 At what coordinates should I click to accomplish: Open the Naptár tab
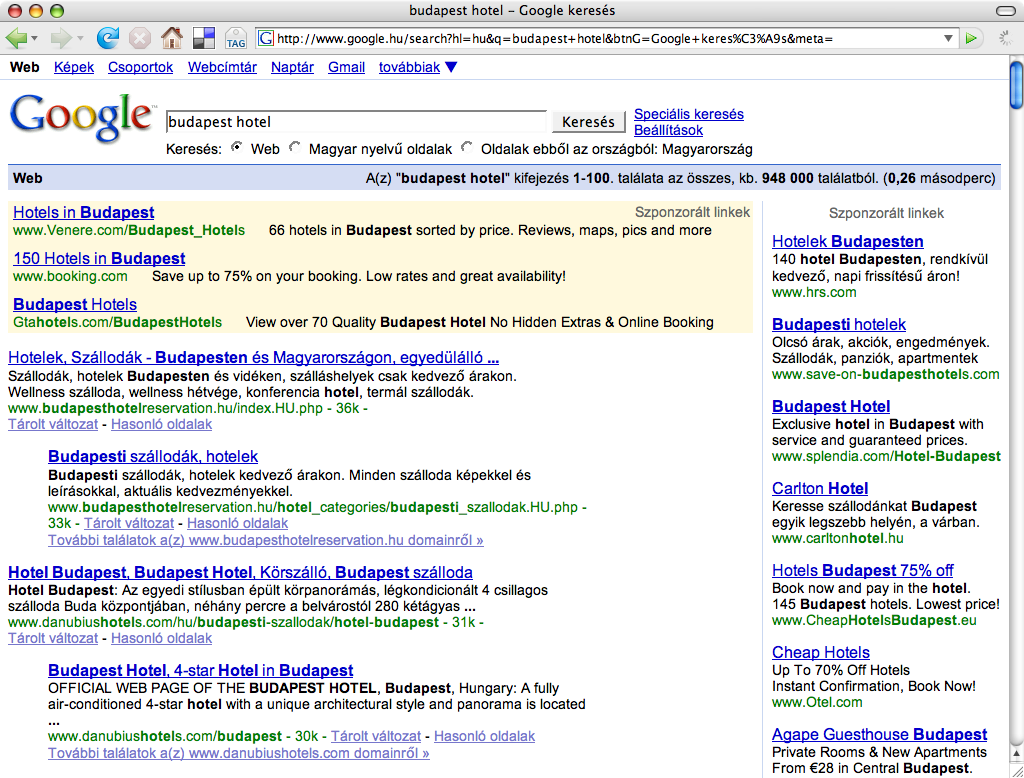[292, 67]
